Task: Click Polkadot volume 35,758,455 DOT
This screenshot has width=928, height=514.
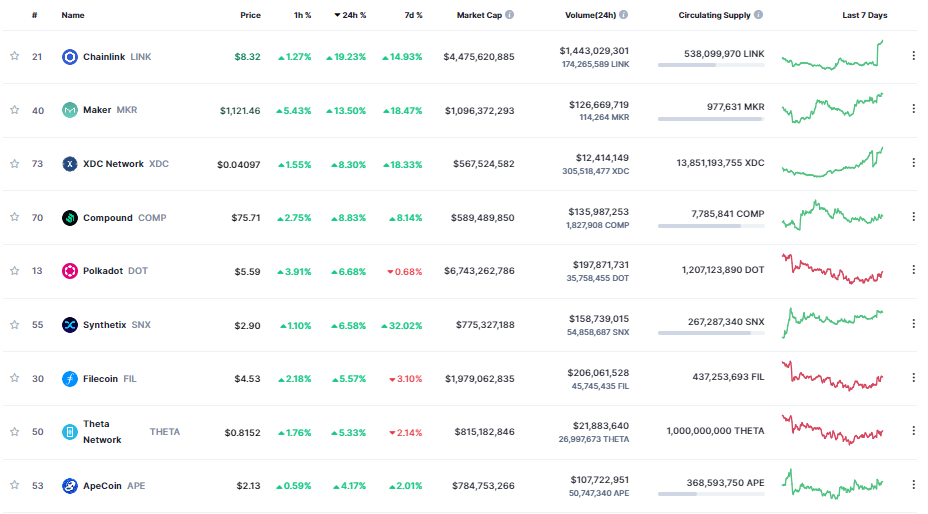Action: [x=597, y=278]
